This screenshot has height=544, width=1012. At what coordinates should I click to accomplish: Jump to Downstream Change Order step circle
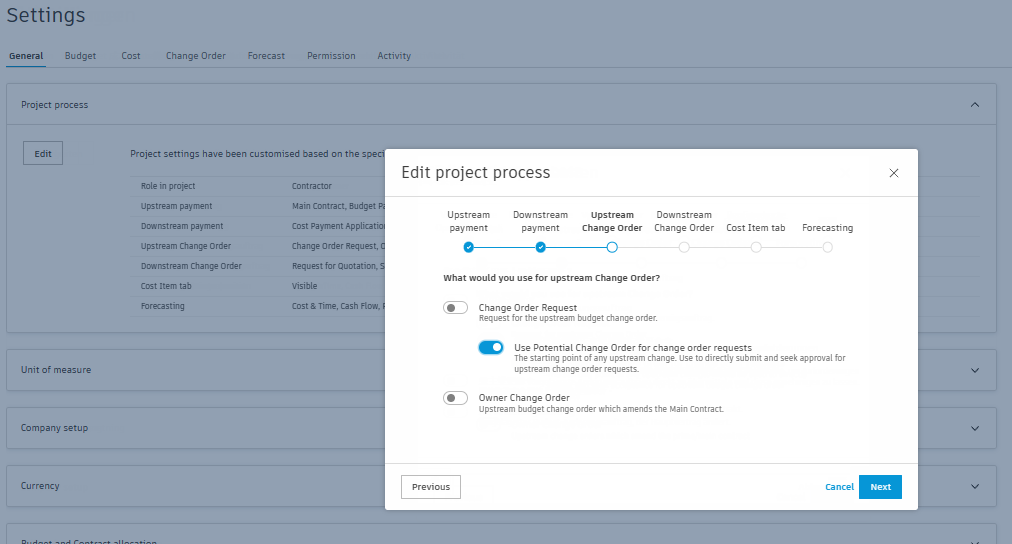[684, 247]
